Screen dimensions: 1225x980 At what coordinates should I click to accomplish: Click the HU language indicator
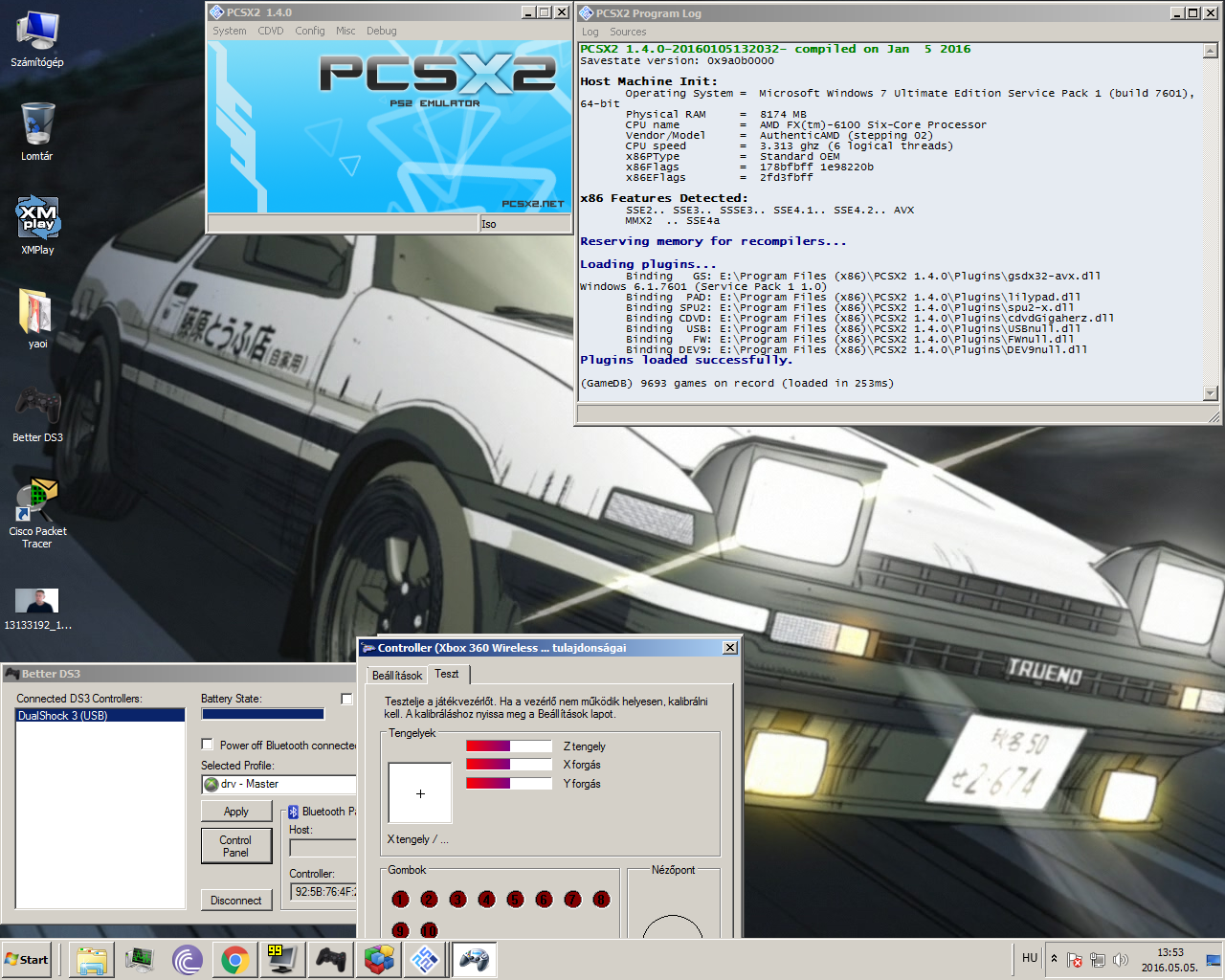(1030, 958)
